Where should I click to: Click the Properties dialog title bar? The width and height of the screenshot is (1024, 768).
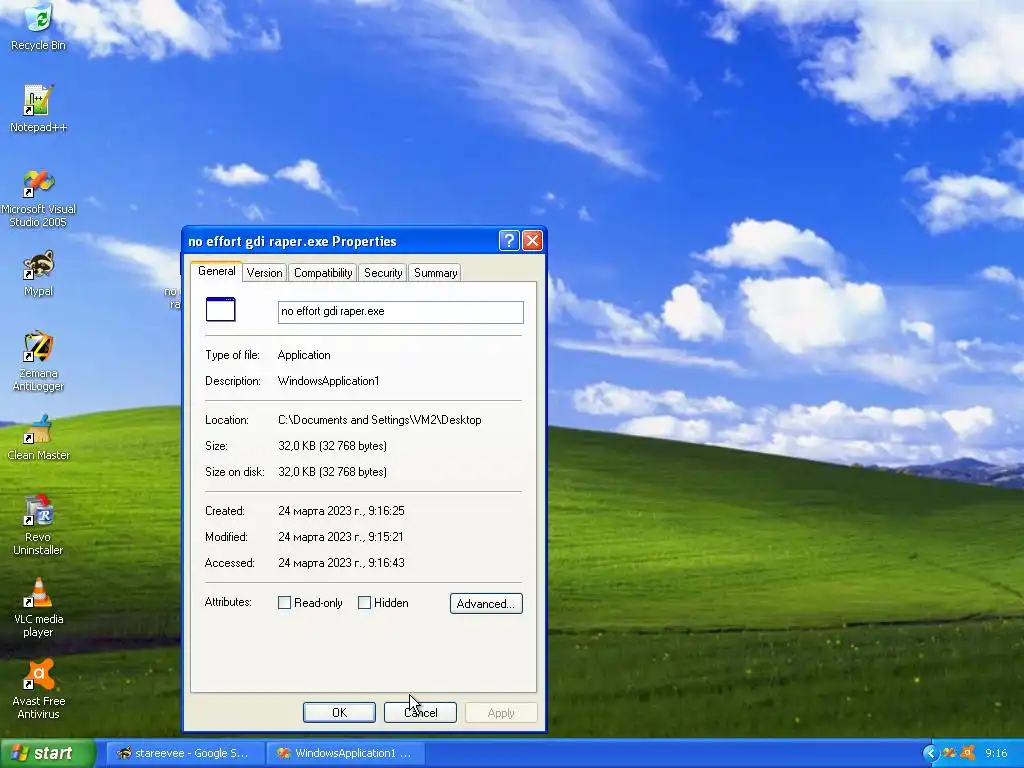tap(340, 241)
